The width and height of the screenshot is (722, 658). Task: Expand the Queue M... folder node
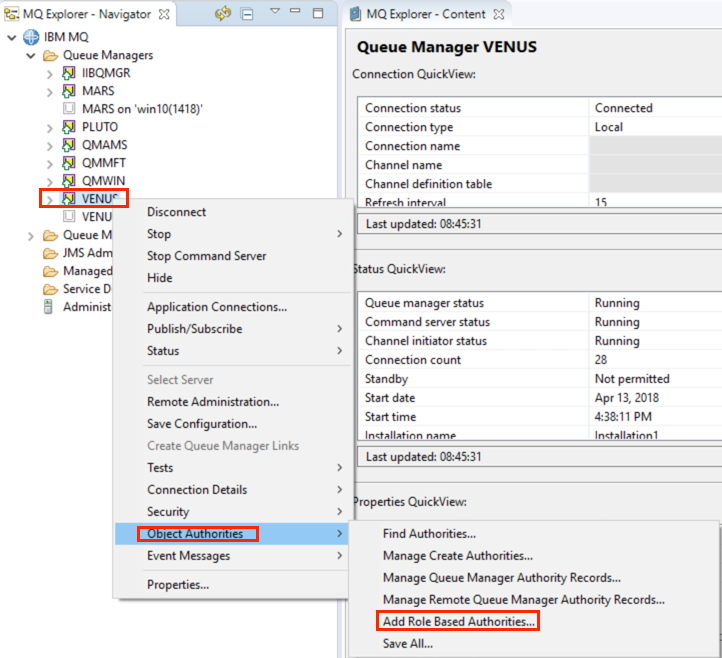tap(31, 236)
